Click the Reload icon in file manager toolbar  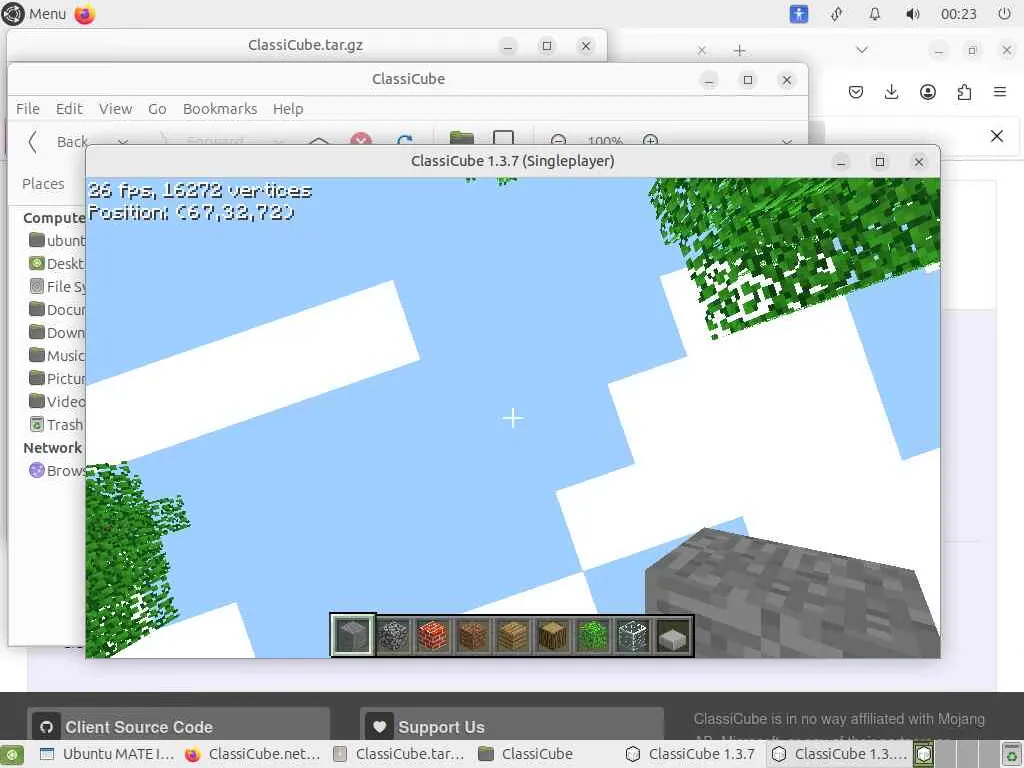click(x=404, y=139)
